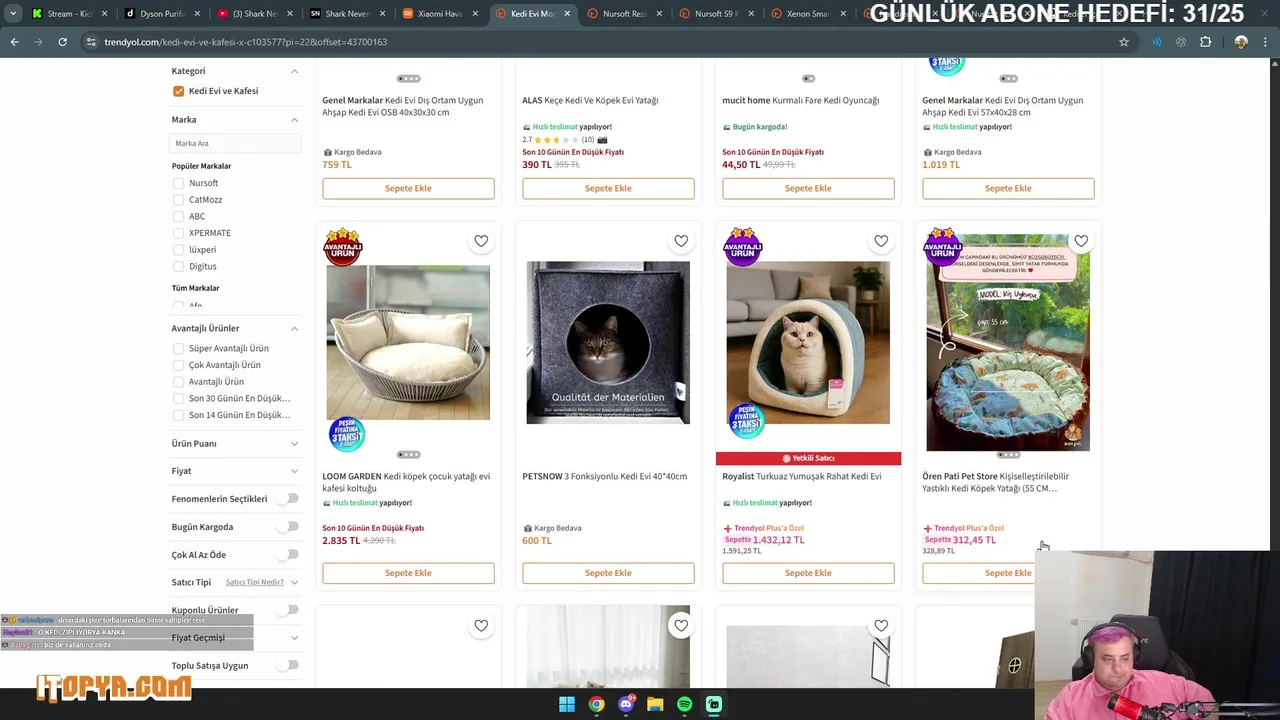Open the Ören Pati cushion bed image
The width and height of the screenshot is (1280, 720).
[1008, 342]
